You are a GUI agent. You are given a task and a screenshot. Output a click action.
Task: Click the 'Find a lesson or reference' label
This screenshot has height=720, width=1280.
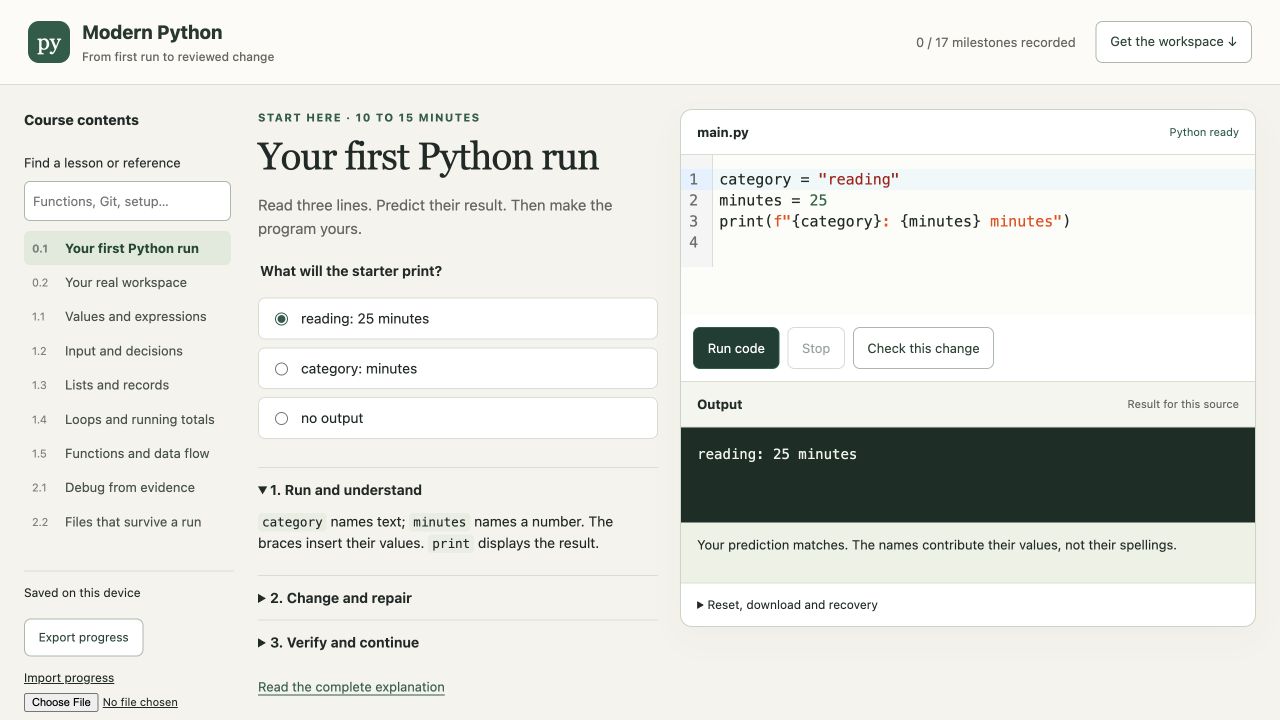click(x=102, y=163)
